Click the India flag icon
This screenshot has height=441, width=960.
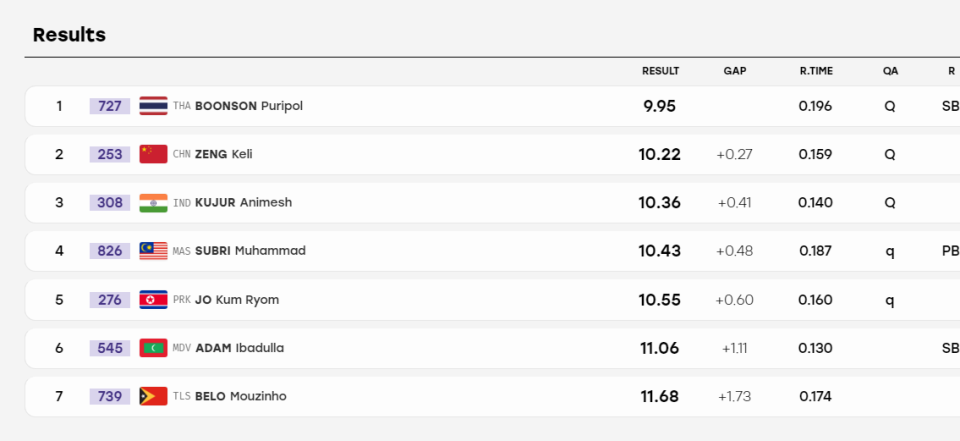pyautogui.click(x=153, y=203)
